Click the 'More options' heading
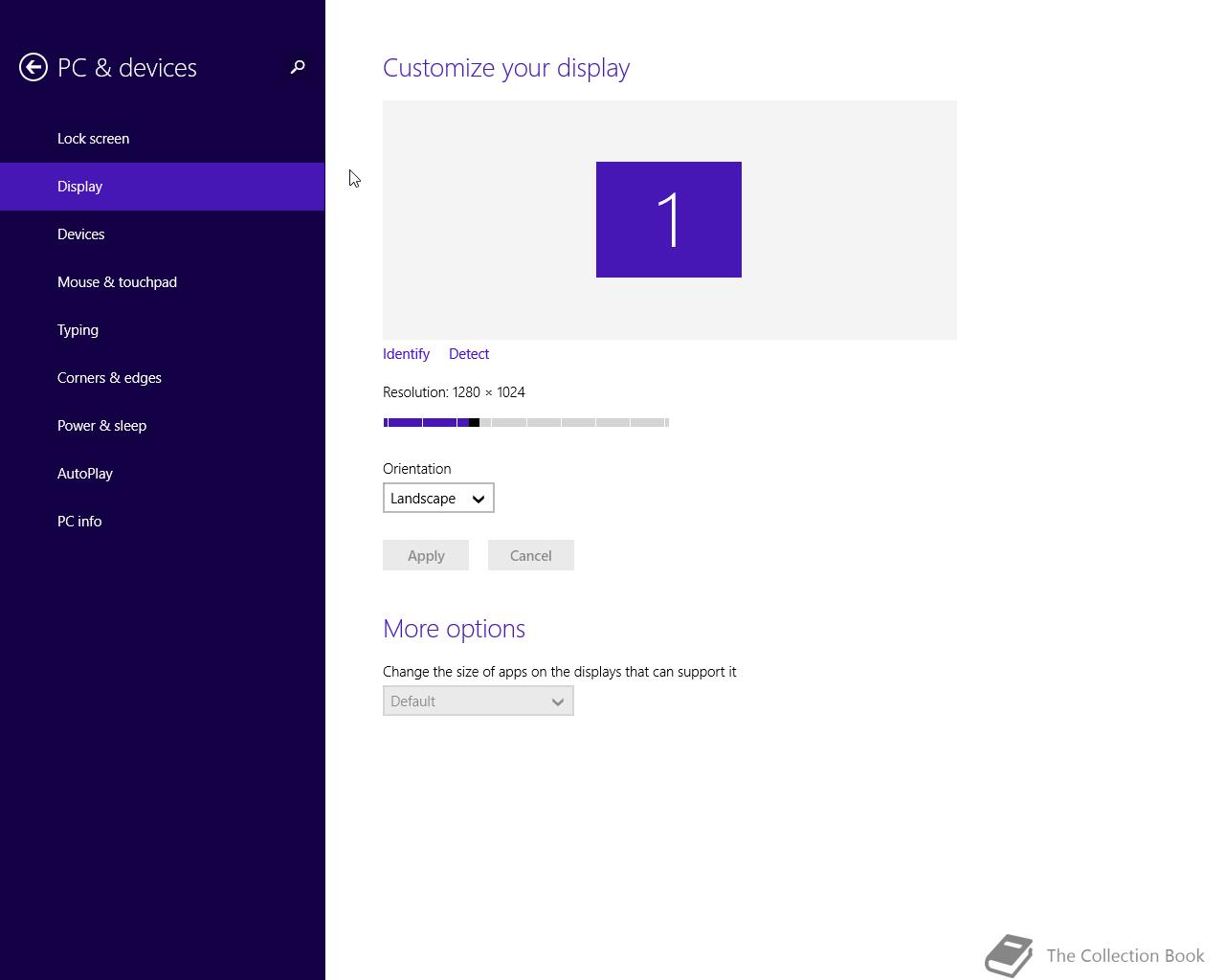Screen dimensions: 1225x980 pyautogui.click(x=454, y=629)
